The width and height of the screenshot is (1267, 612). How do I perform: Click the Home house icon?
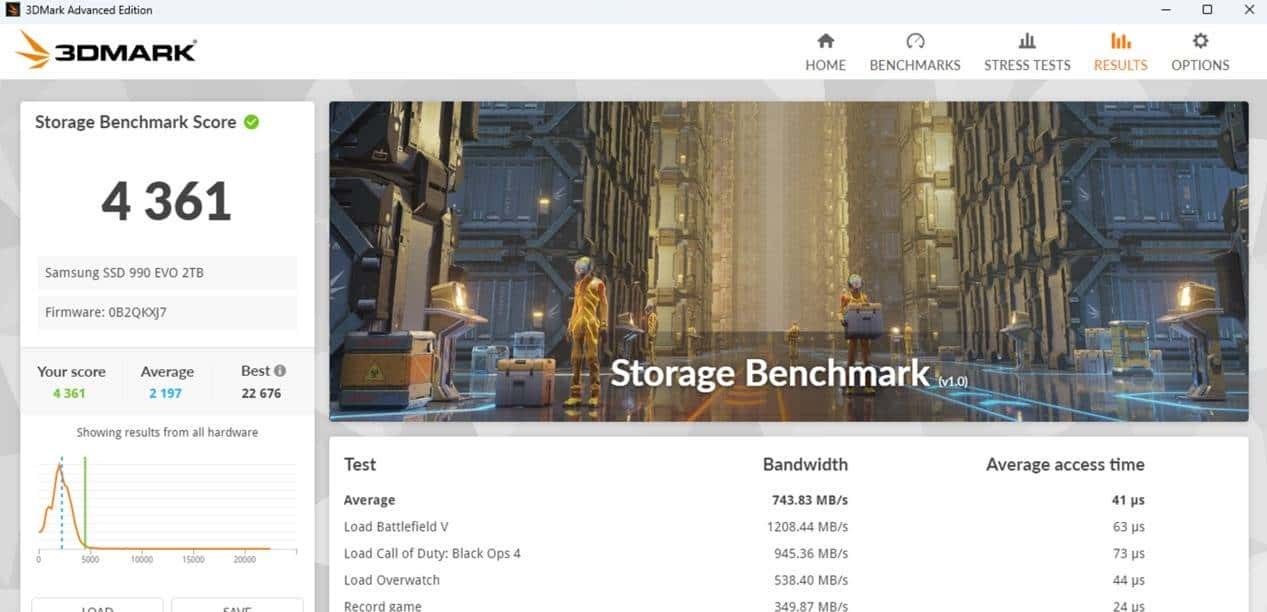pos(825,41)
